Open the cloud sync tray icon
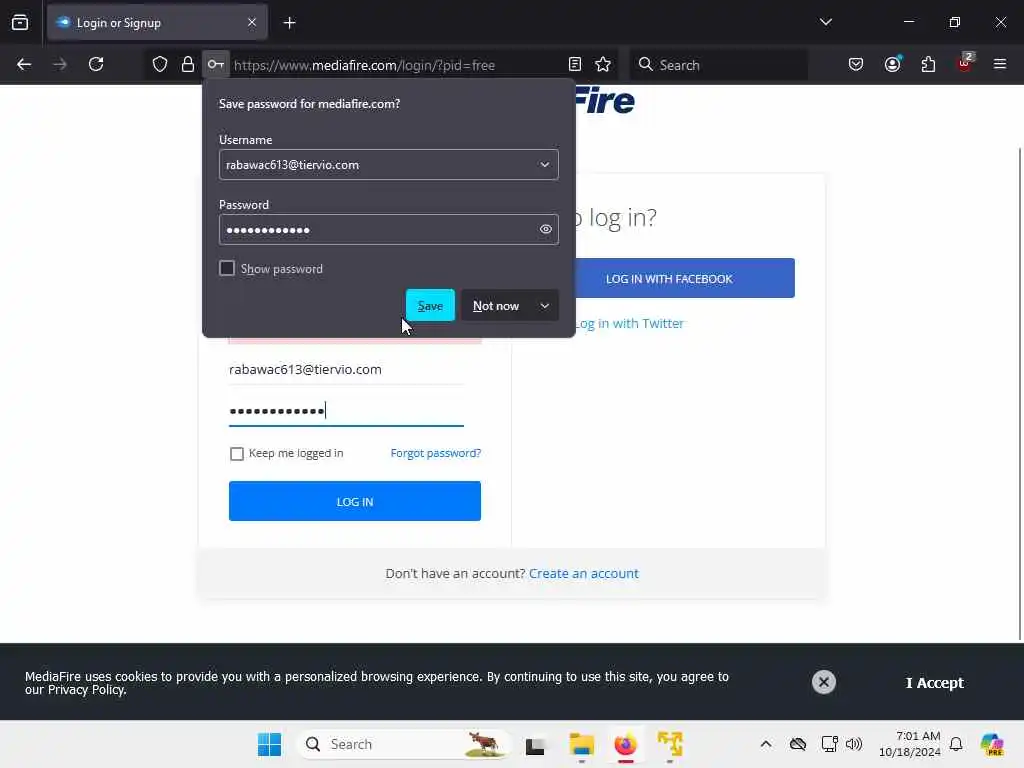 click(797, 744)
